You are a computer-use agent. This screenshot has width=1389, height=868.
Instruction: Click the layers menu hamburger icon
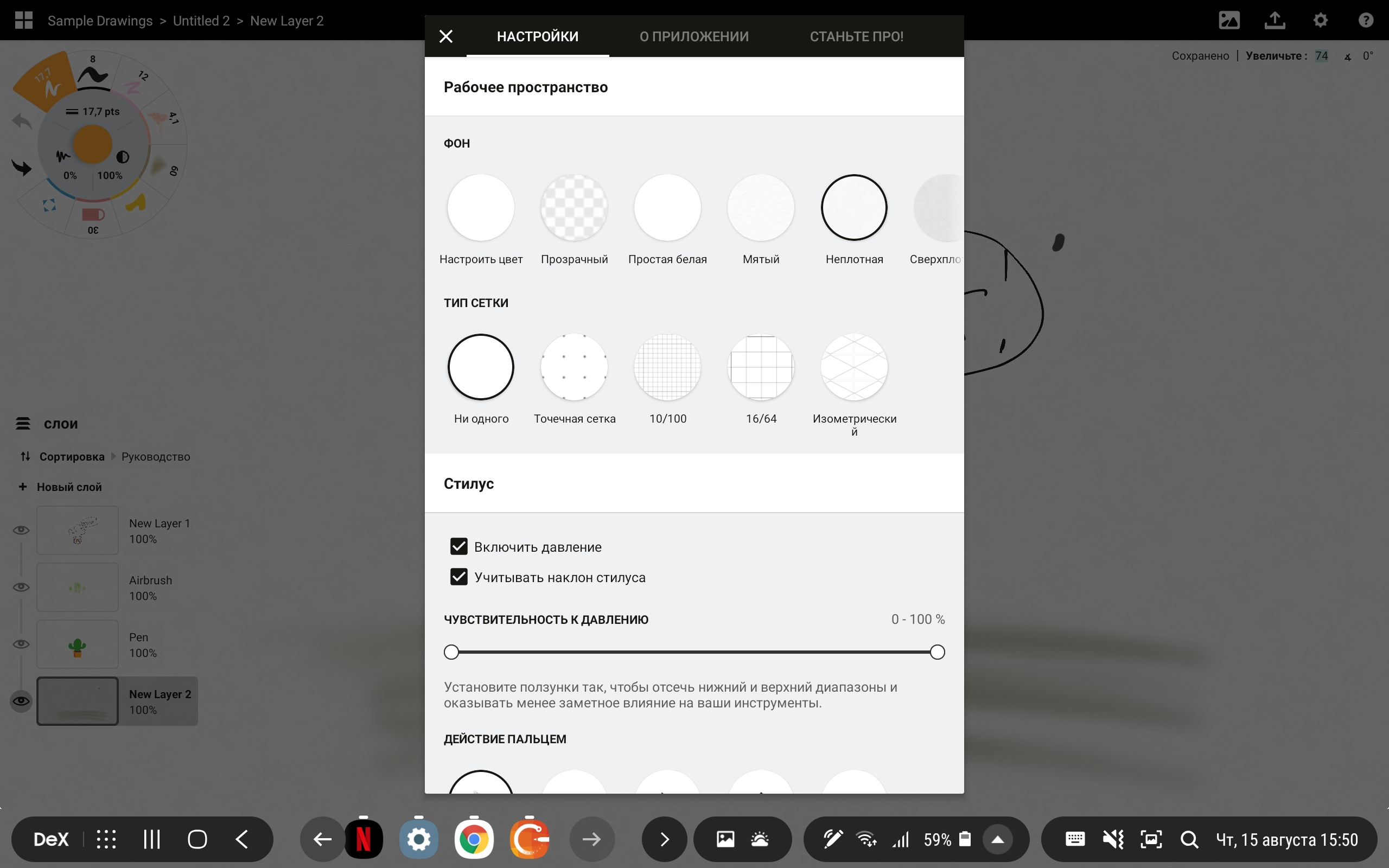[x=23, y=424]
